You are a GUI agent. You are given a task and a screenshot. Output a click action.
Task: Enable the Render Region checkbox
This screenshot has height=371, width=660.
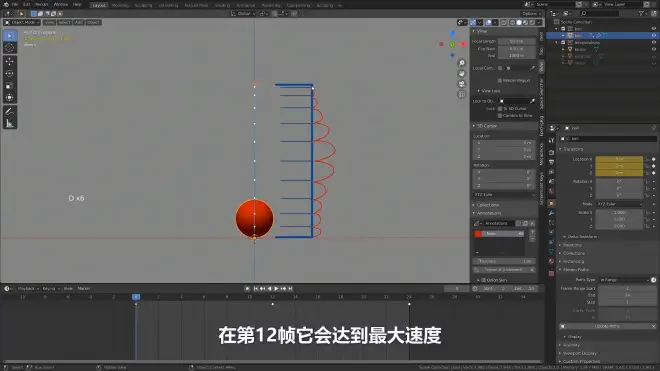coord(500,80)
